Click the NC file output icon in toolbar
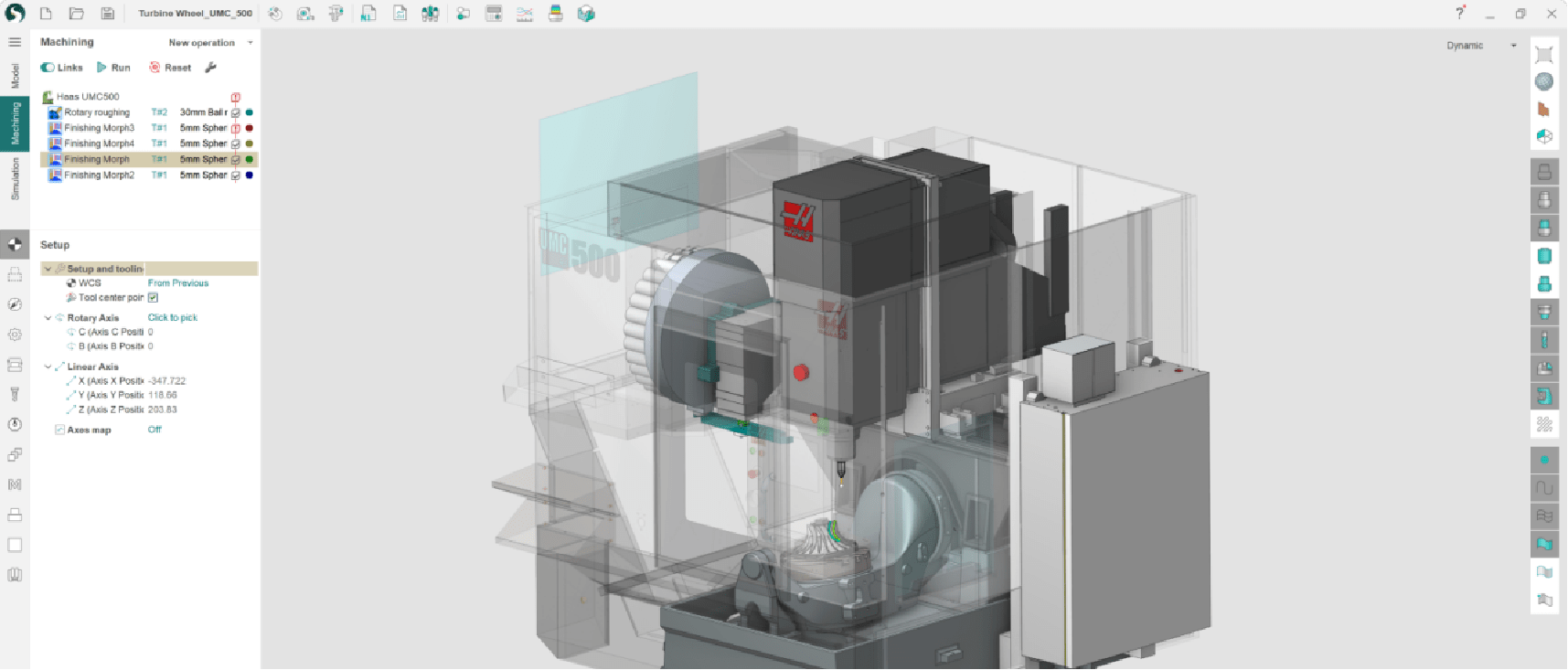Screen dimensions: 1568x670 (x=368, y=14)
